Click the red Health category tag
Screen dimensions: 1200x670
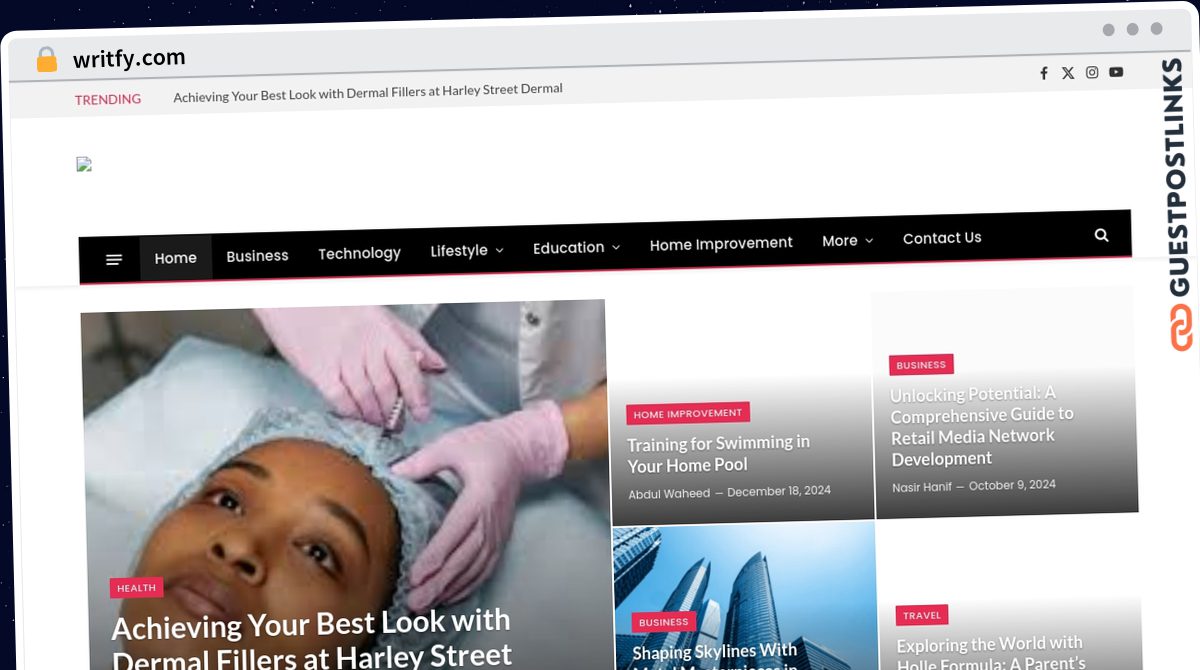point(136,588)
